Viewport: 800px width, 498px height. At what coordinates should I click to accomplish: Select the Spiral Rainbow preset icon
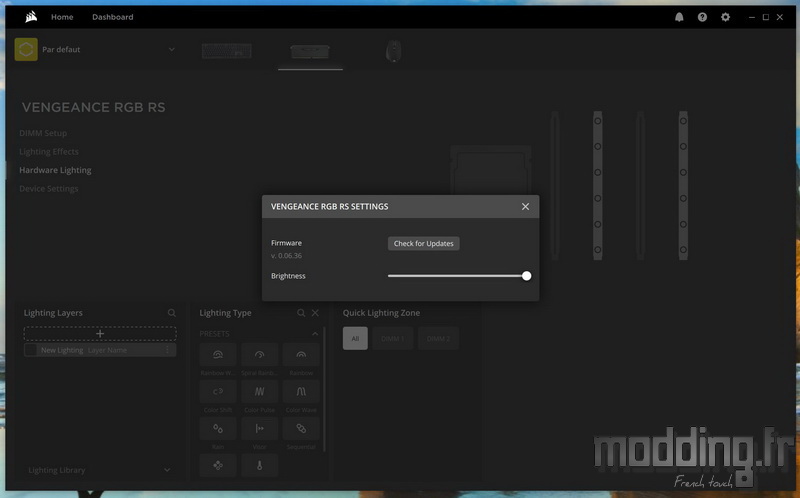pos(259,355)
